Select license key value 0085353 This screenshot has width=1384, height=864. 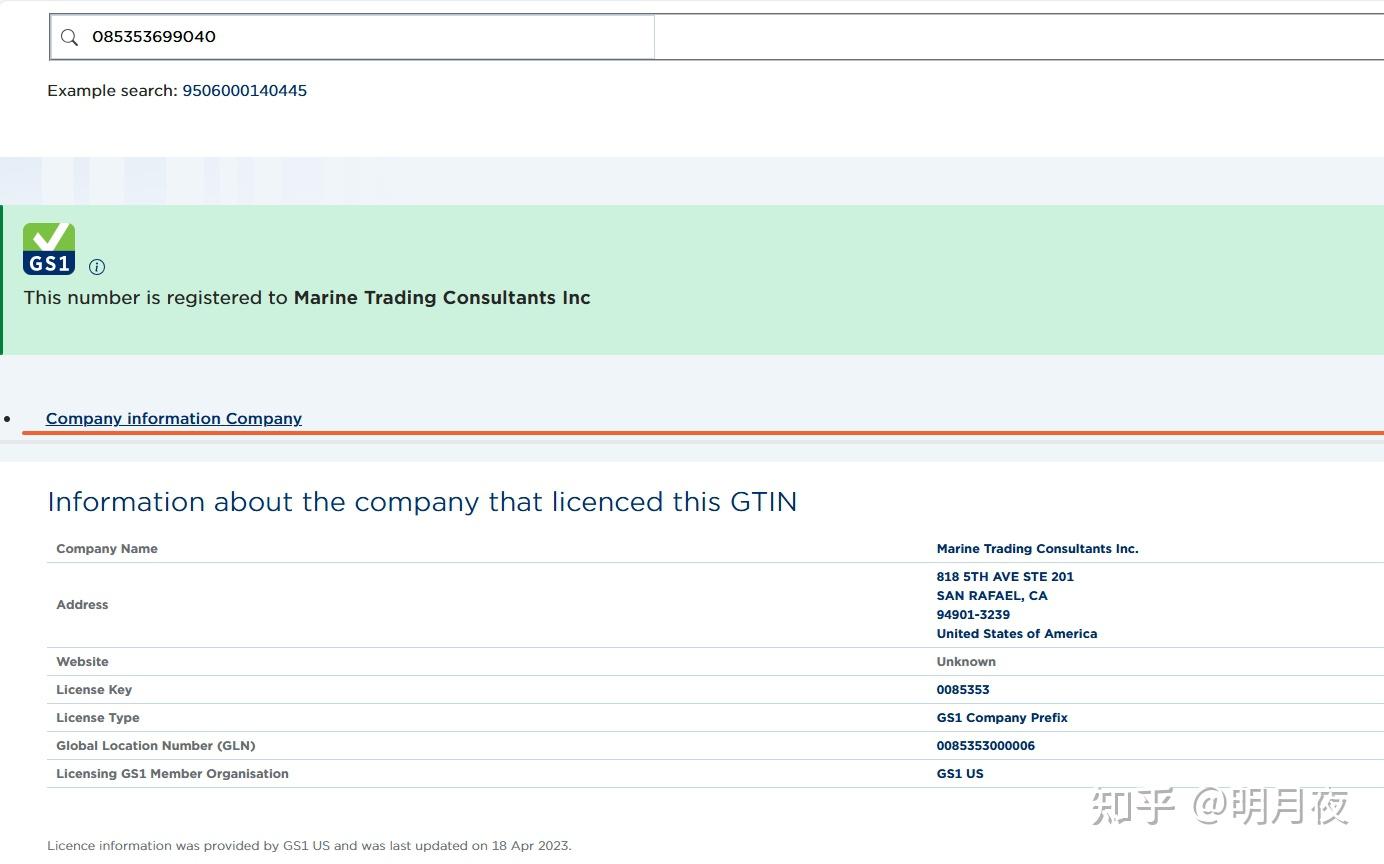tap(963, 689)
